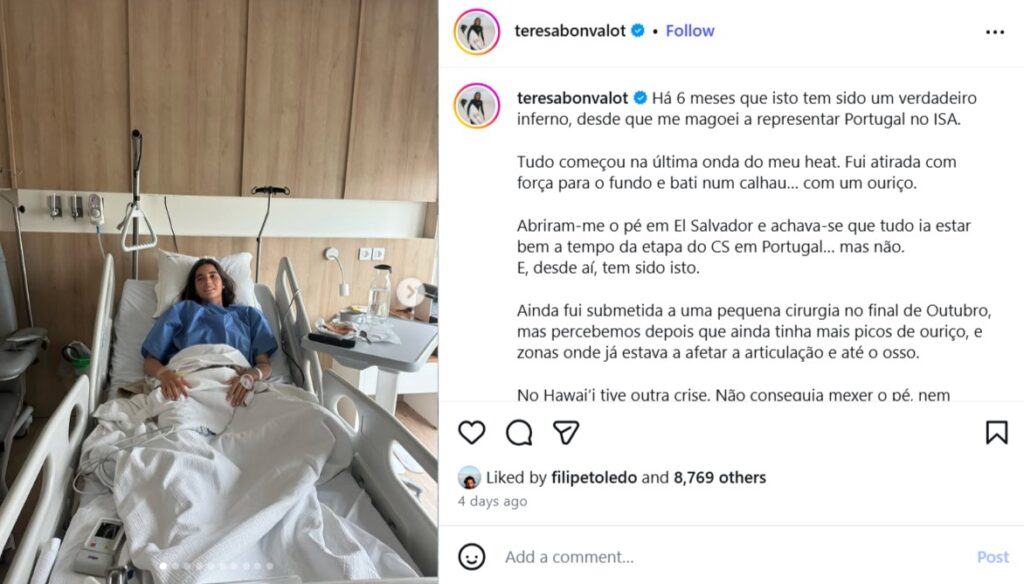Click the 4 days ago timestamp
Viewport: 1024px width, 584px height.
492,501
